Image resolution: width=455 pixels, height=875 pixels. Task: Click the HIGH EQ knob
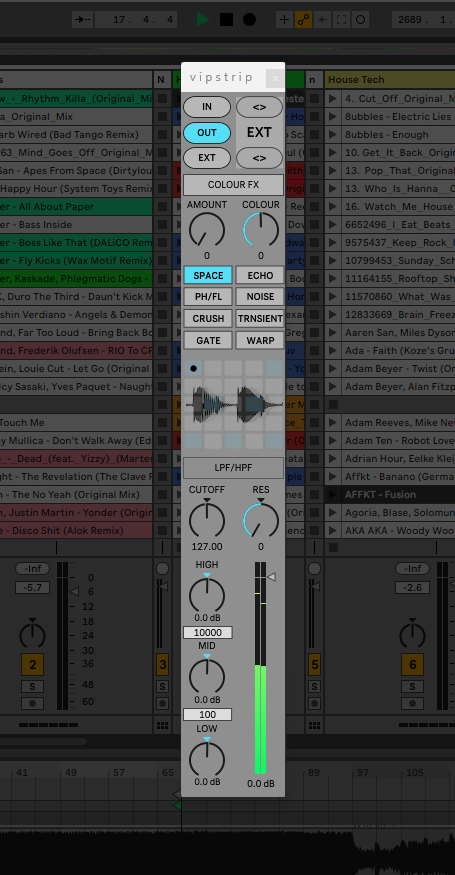point(207,594)
